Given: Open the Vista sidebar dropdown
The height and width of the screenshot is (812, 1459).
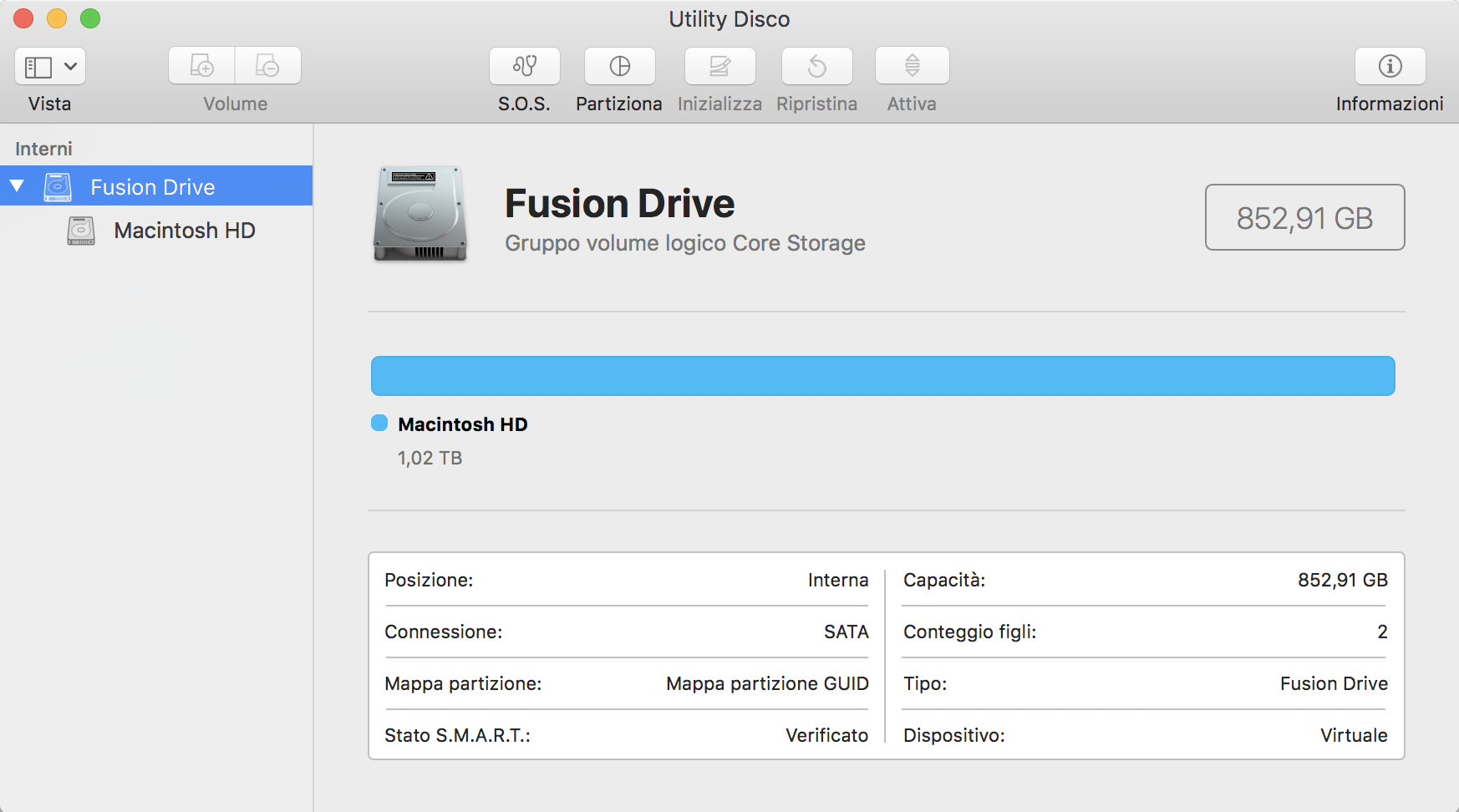Looking at the screenshot, I should pyautogui.click(x=50, y=66).
